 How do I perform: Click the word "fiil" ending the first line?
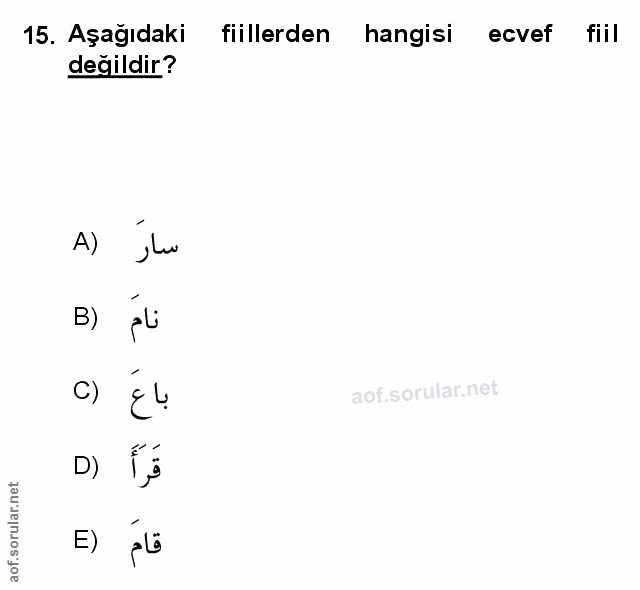click(x=603, y=35)
